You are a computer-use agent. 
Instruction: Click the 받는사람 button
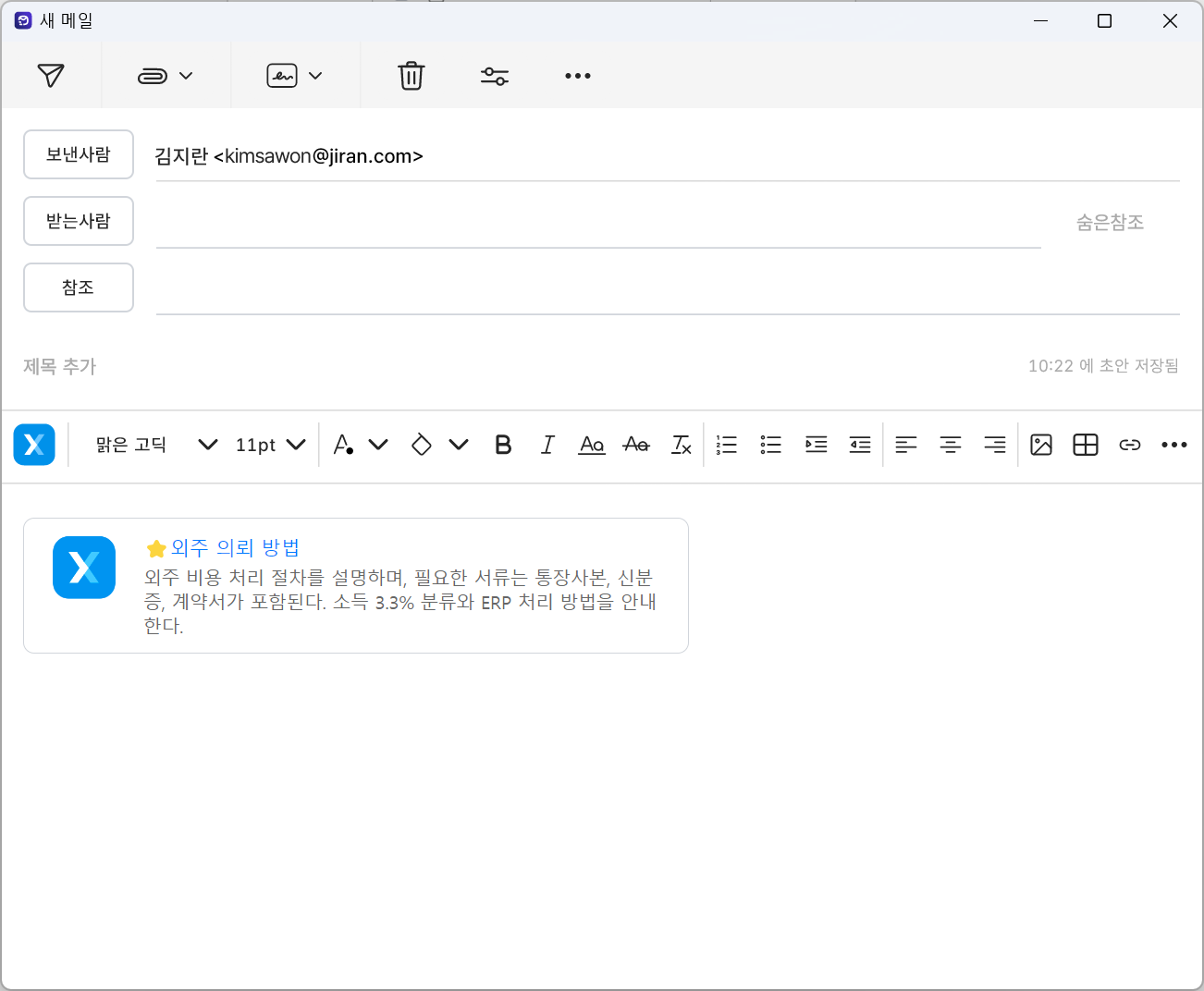click(x=79, y=221)
